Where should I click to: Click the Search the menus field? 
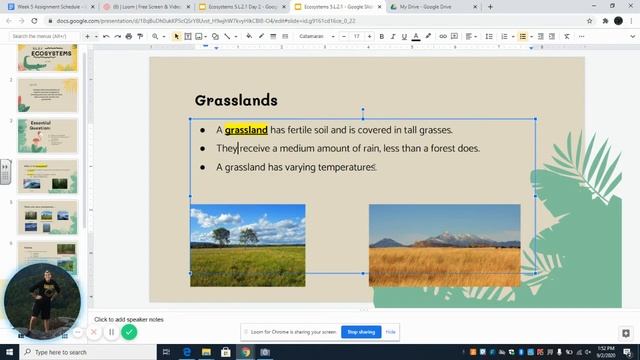point(44,36)
